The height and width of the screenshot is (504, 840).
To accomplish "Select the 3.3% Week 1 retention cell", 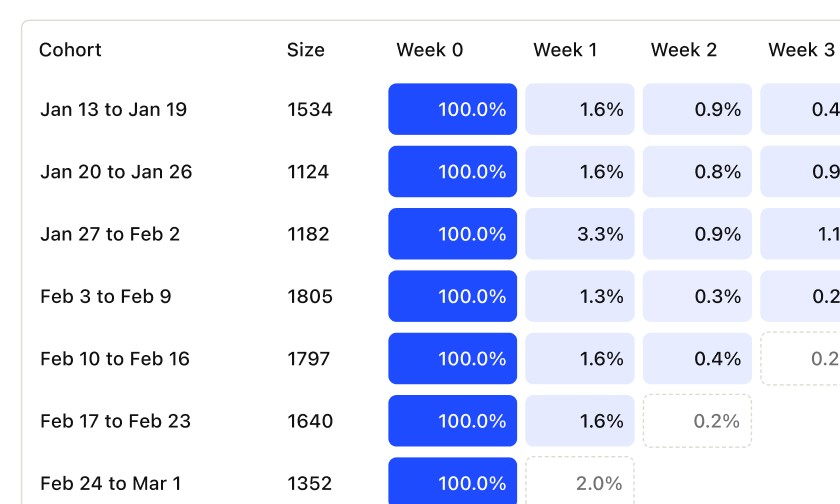I will tap(580, 234).
